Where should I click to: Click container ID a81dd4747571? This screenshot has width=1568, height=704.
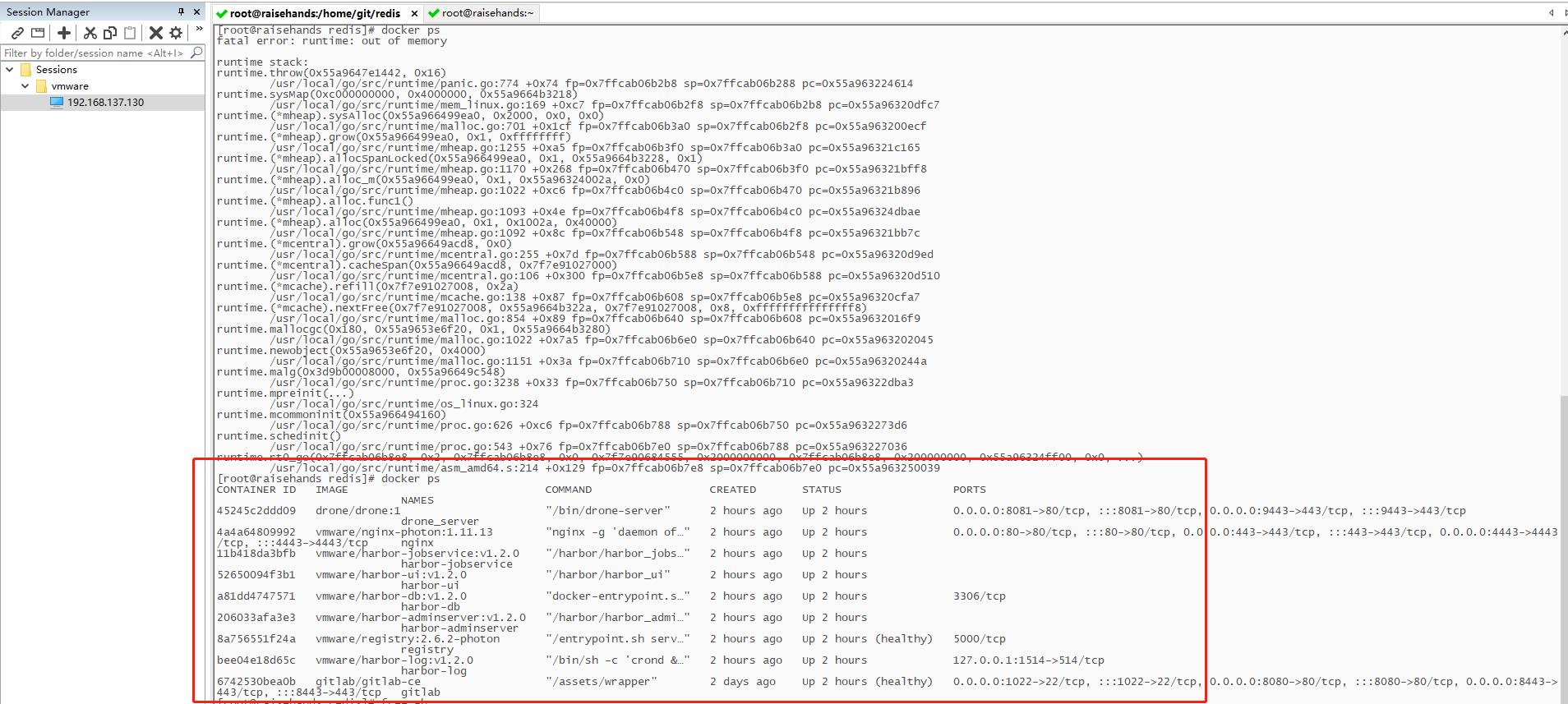(256, 596)
